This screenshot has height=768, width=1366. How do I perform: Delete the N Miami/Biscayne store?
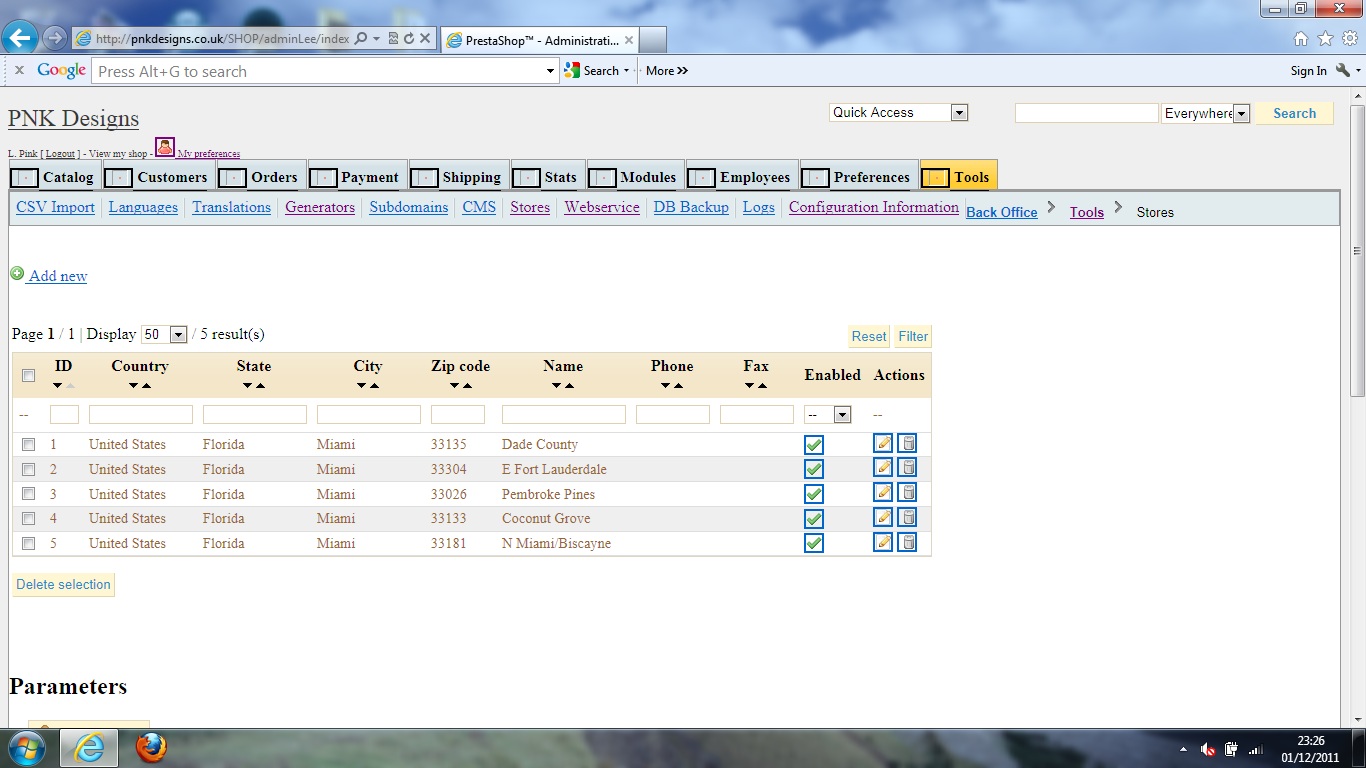pos(907,542)
